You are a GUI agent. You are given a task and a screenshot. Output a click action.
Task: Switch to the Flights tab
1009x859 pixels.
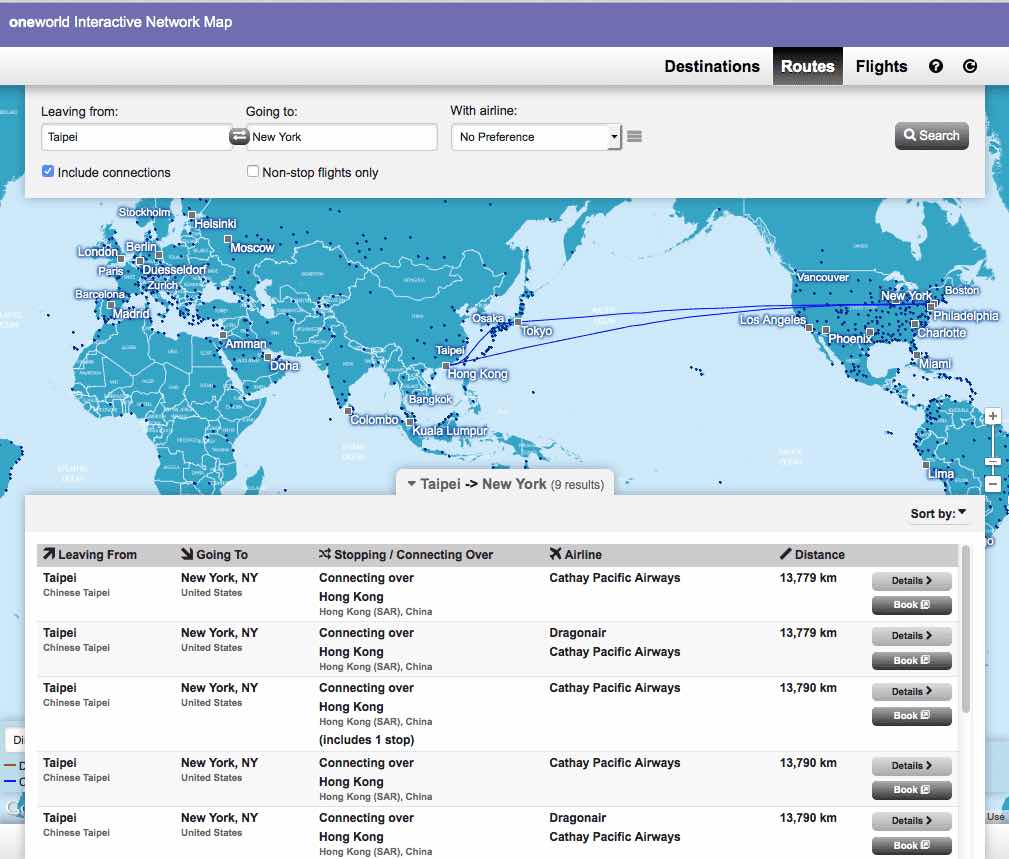pos(881,66)
